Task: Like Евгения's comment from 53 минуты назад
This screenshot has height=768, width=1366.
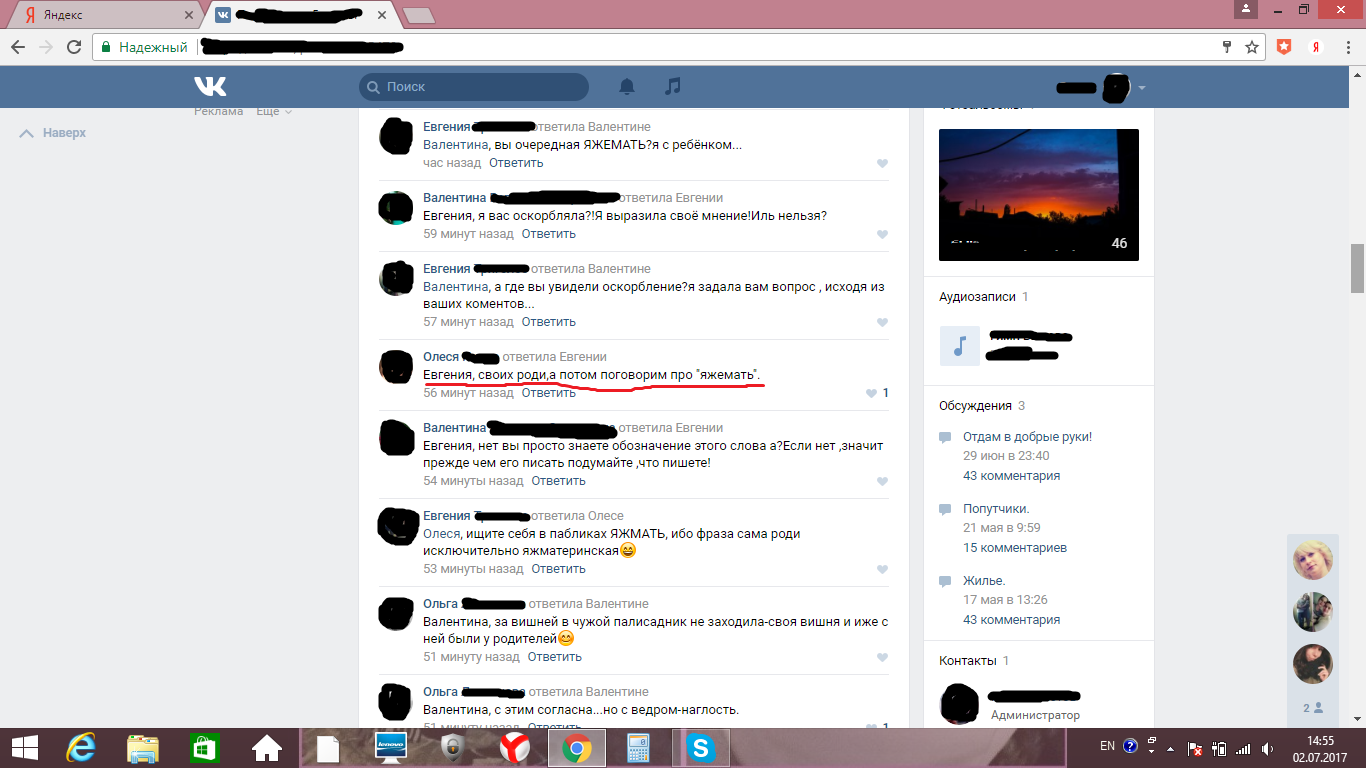Action: [x=882, y=570]
